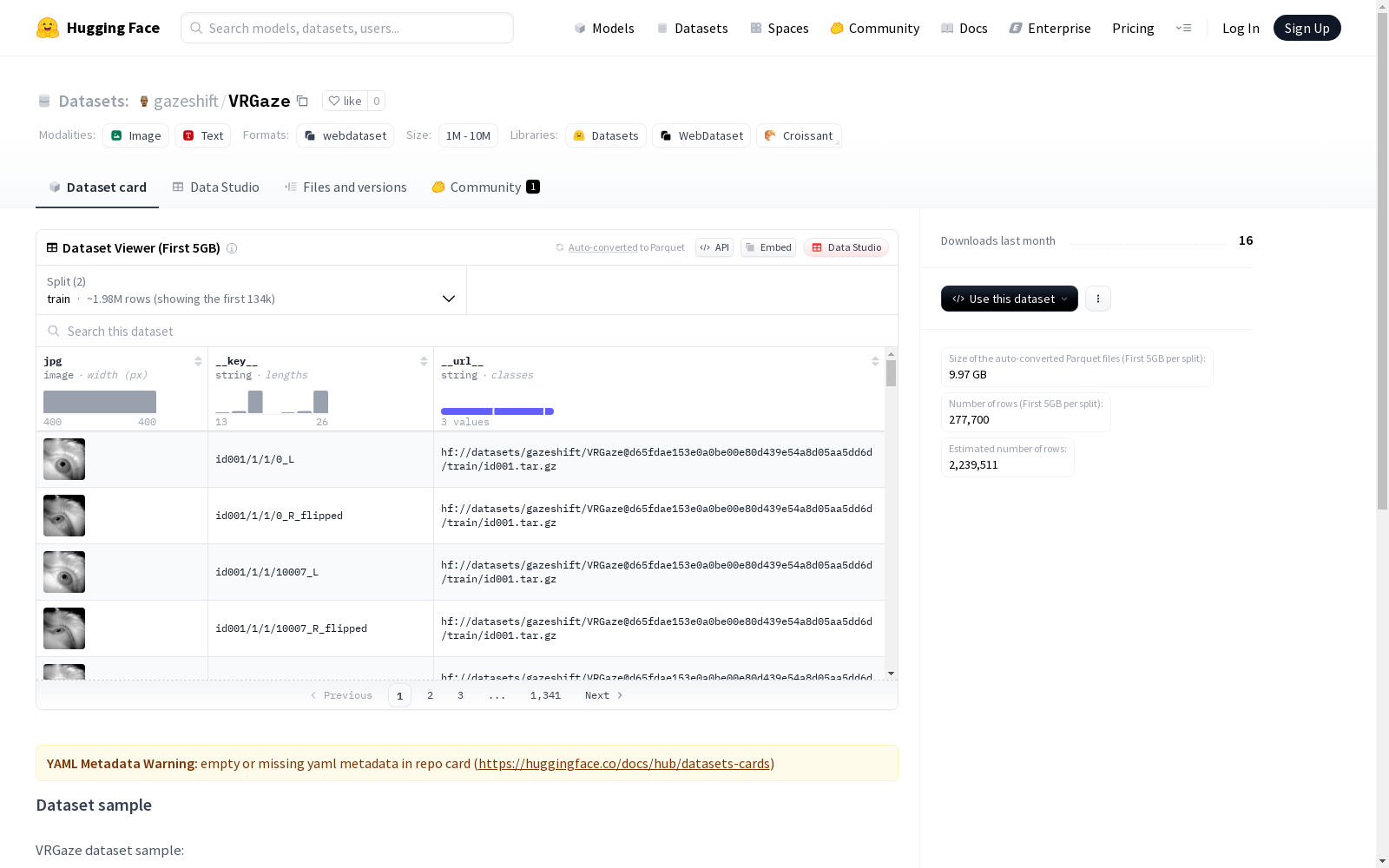This screenshot has height=868, width=1389.
Task: Open the more options kebab button
Action: [1098, 299]
